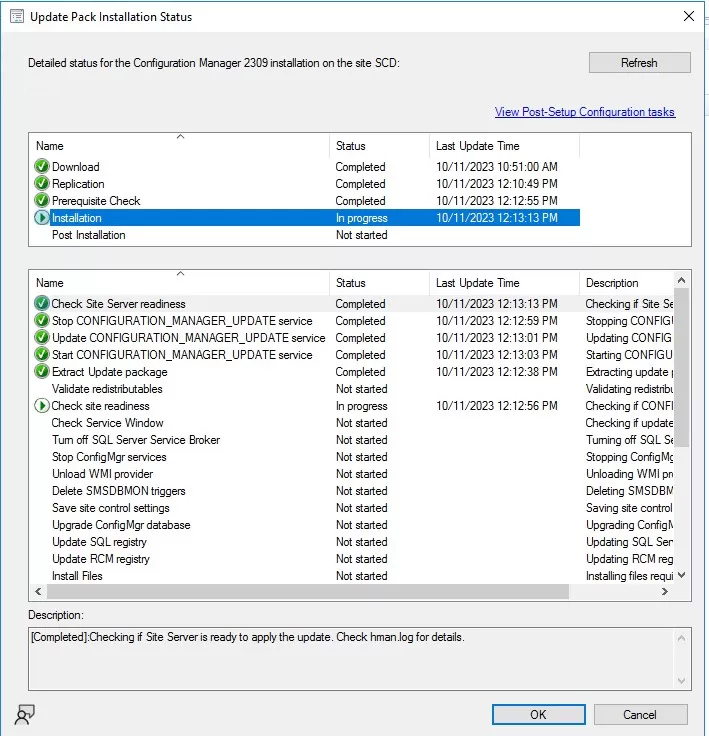Click check icon beside Update CONFIGURATION_MANAGER_UPDATE service
Screen dimensions: 709x736
tap(42, 337)
